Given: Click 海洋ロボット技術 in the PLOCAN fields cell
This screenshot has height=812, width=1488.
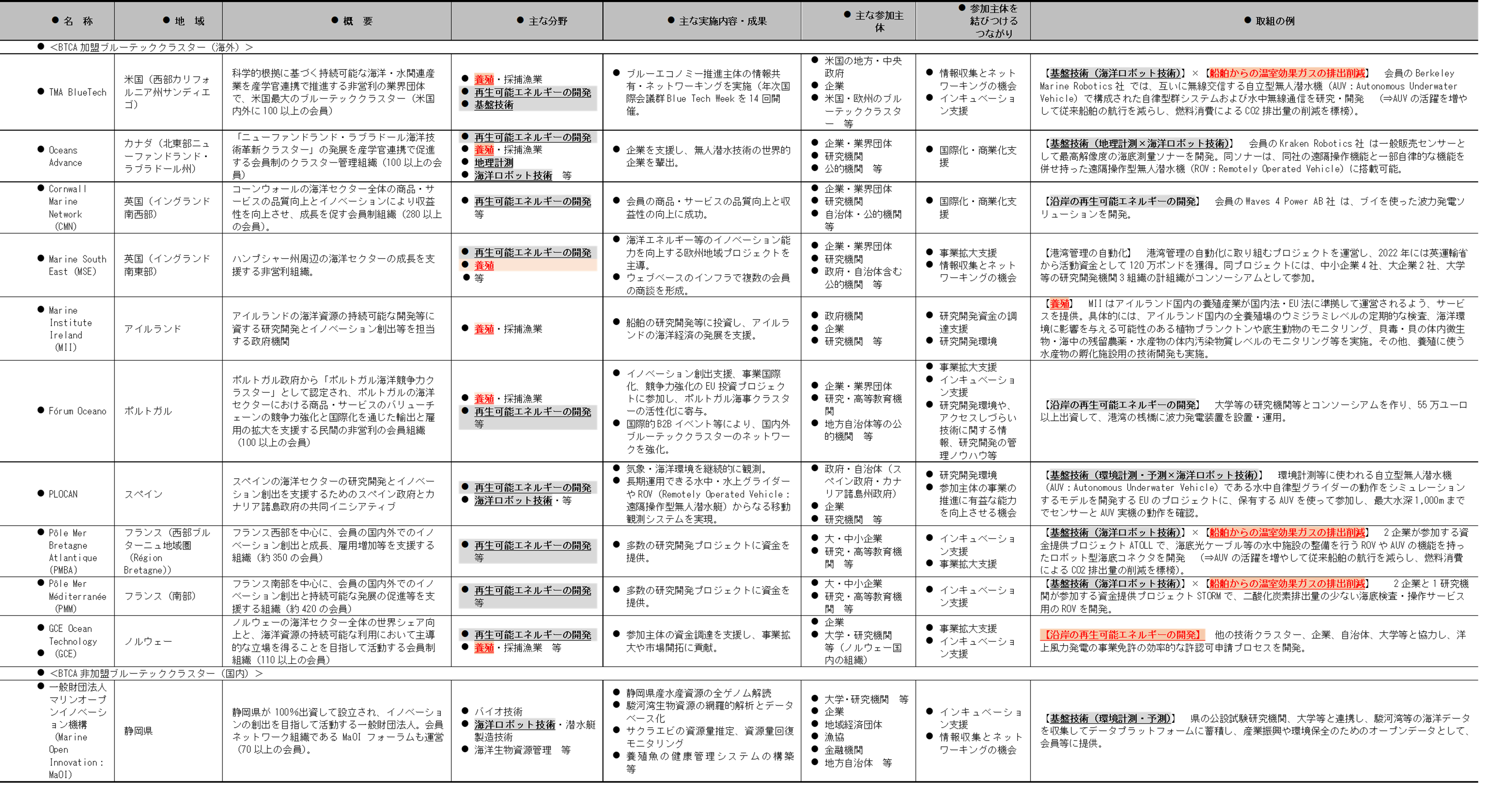Looking at the screenshot, I should click(513, 501).
